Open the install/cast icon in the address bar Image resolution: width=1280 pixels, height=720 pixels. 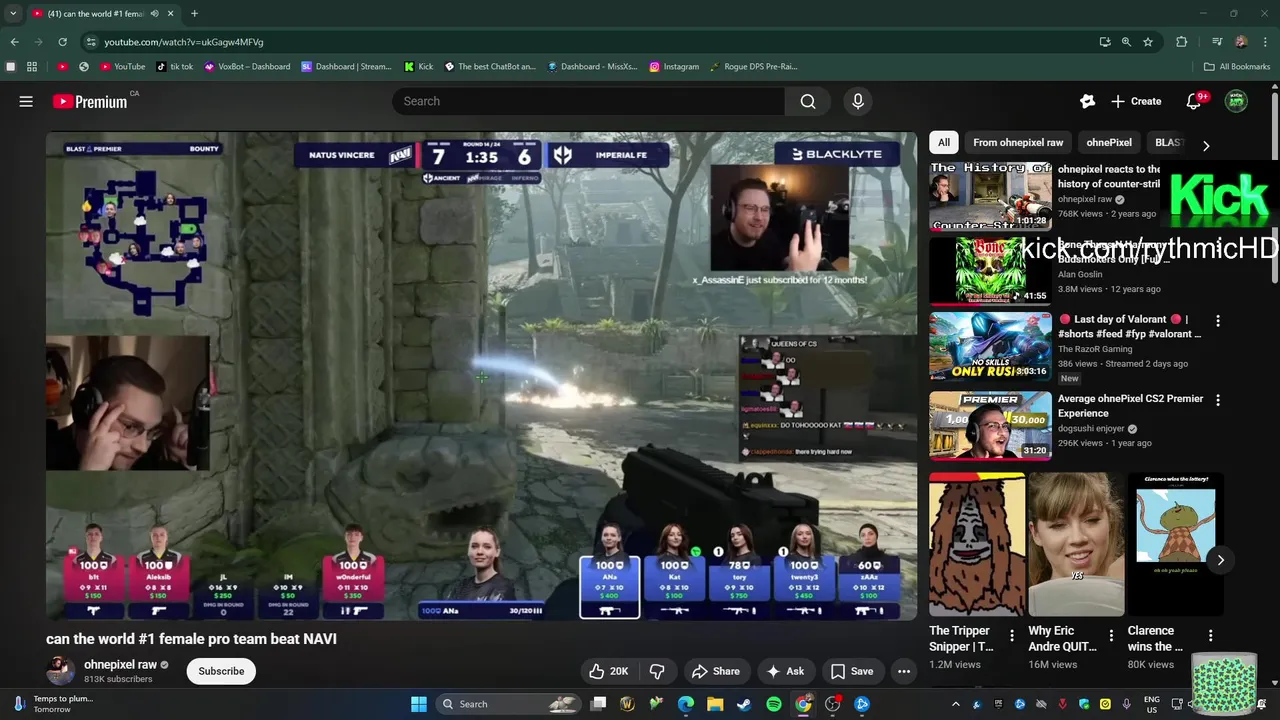1104,42
